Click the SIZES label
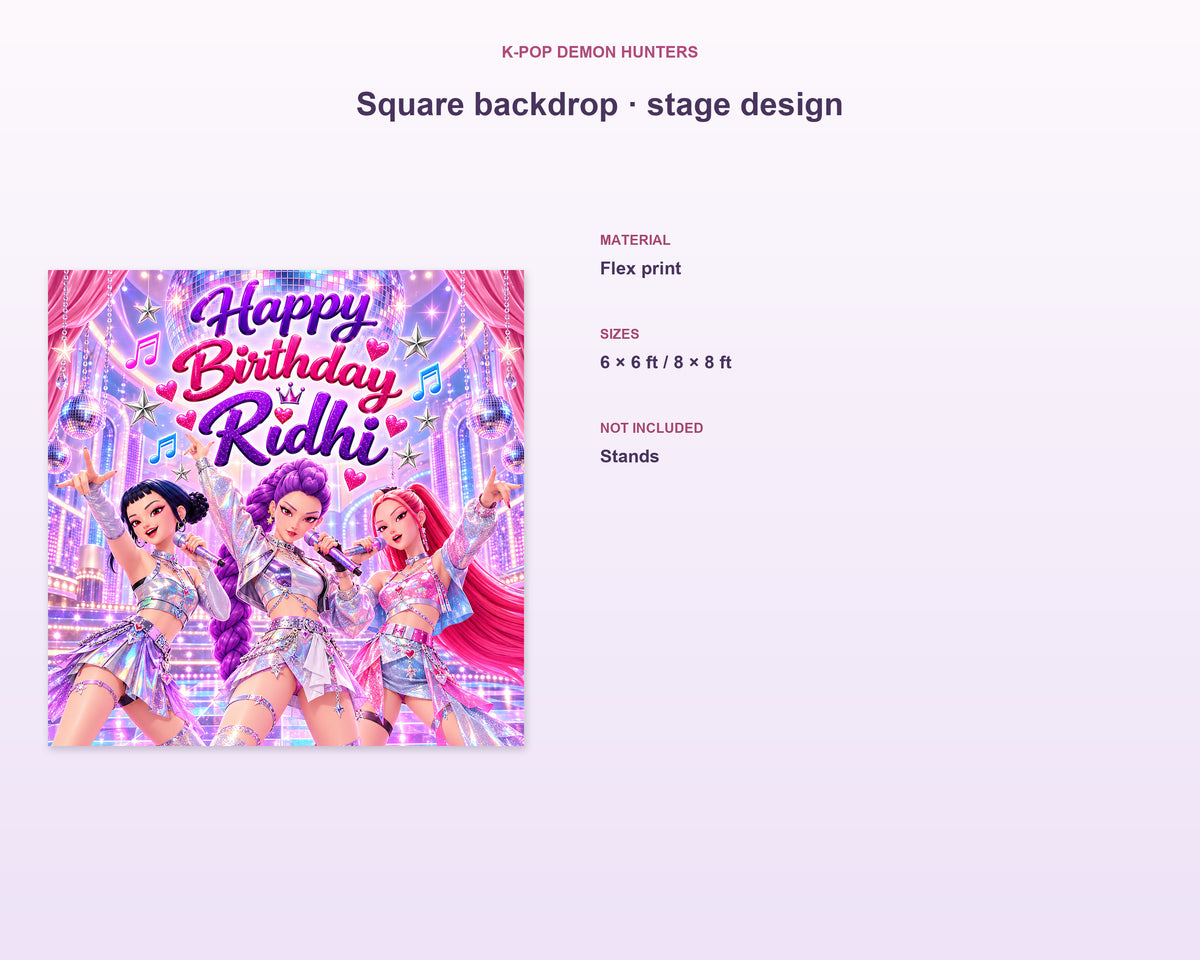The width and height of the screenshot is (1200, 960). (619, 334)
